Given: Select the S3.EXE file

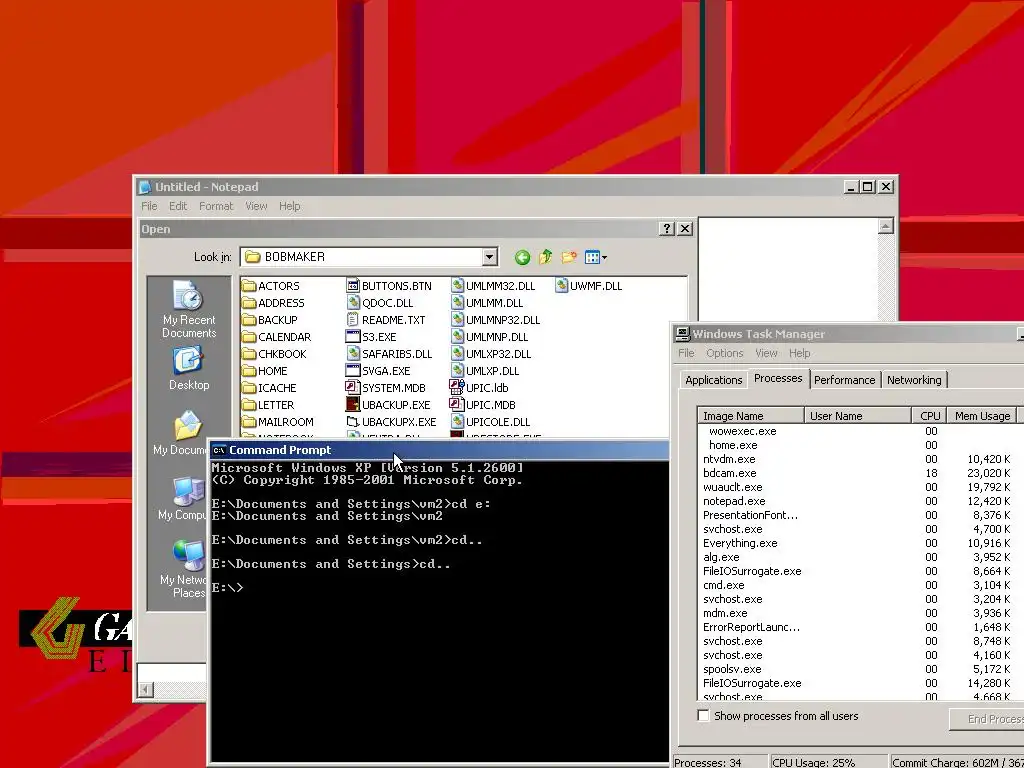Looking at the screenshot, I should pos(371,337).
